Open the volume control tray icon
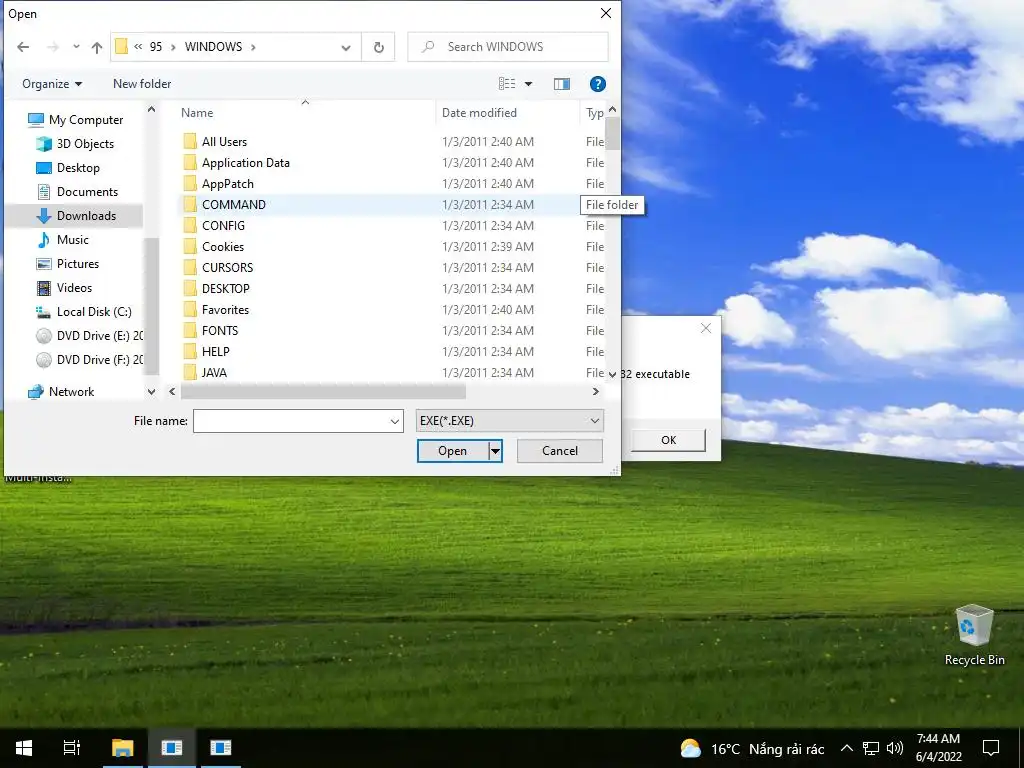Viewport: 1024px width, 768px height. (x=895, y=748)
